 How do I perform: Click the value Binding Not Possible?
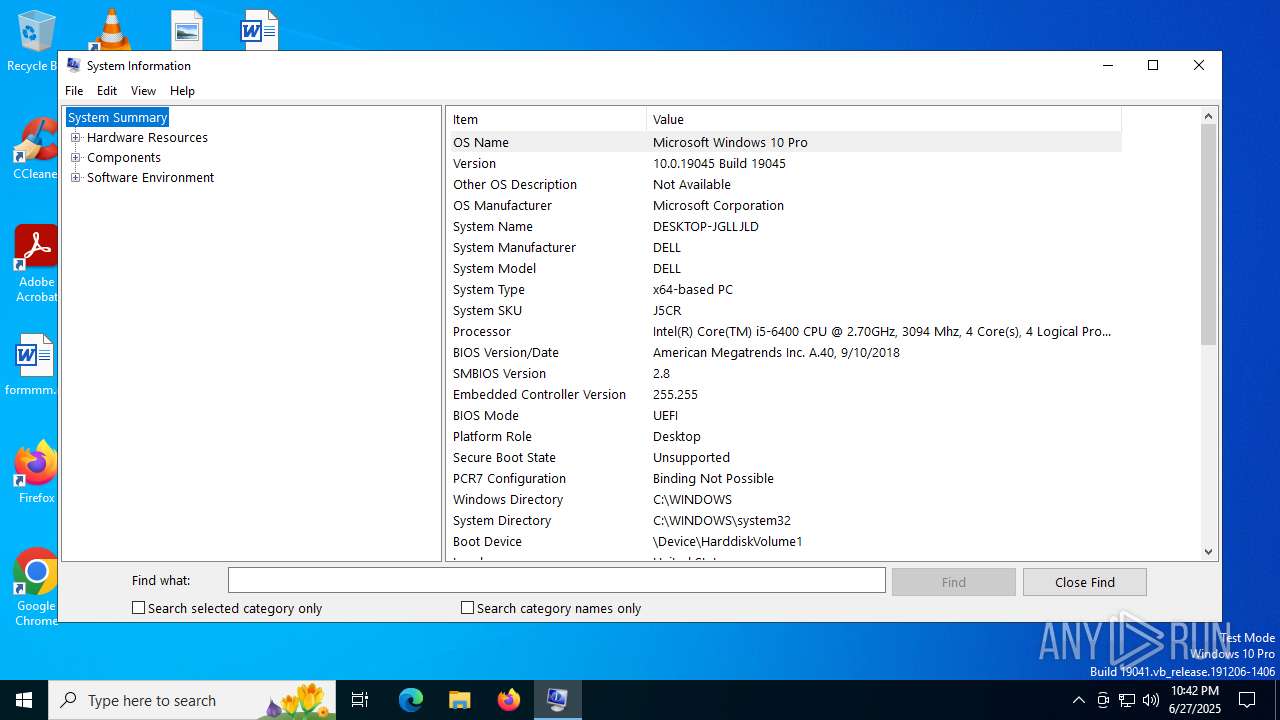[713, 478]
